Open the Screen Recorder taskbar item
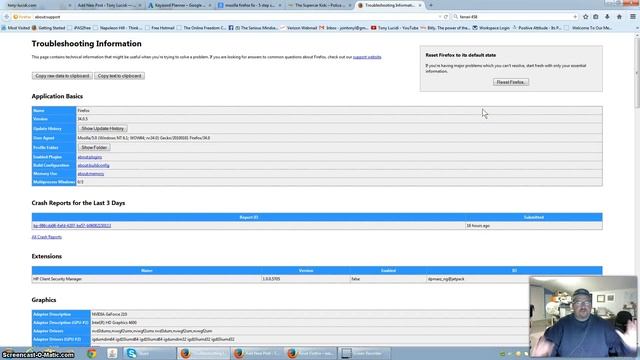Screen dimensions: 640x360 pos(364,353)
